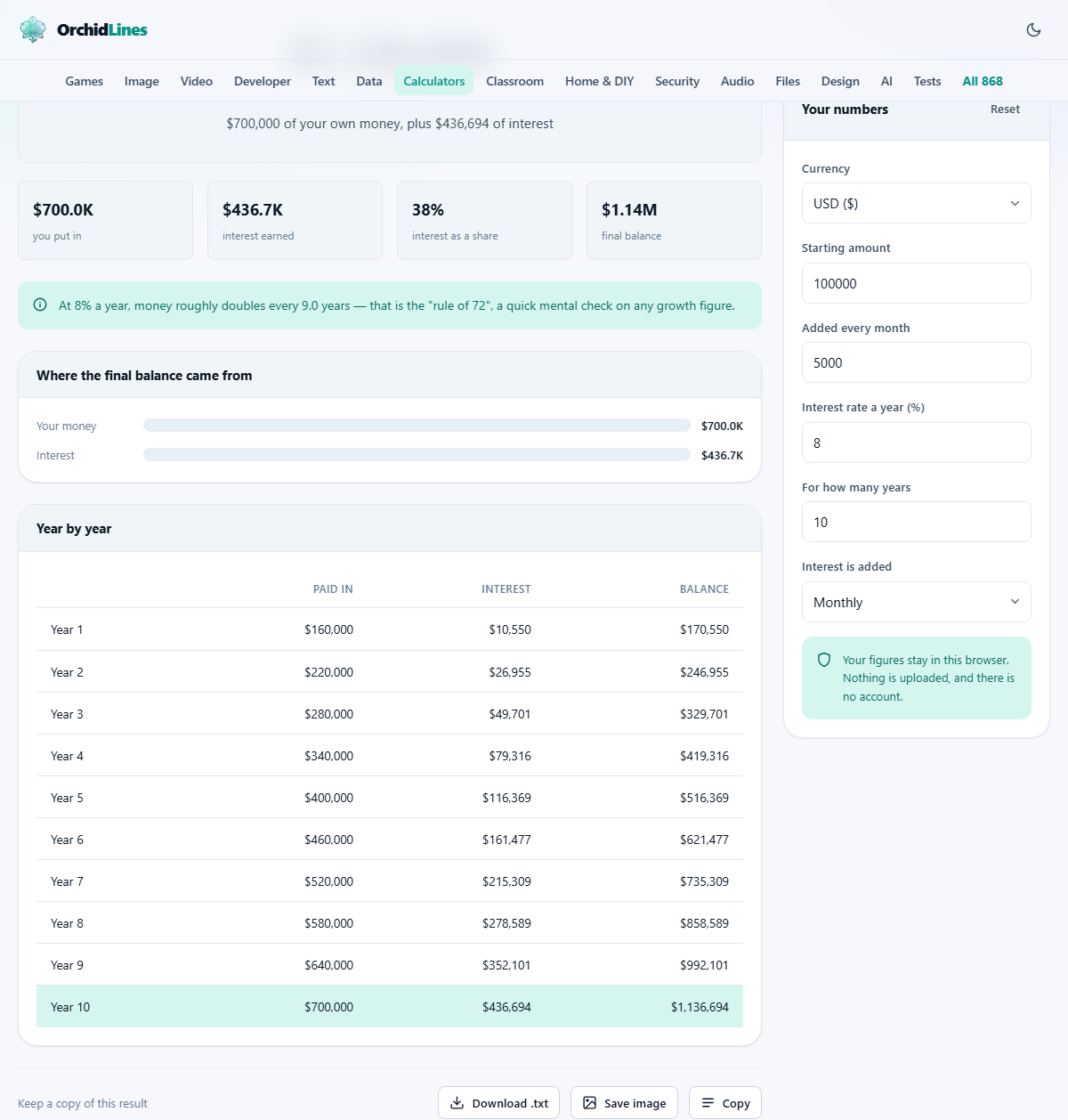This screenshot has height=1120, width=1068.
Task: Click the Year 8 balance $858,589
Action: click(x=704, y=923)
